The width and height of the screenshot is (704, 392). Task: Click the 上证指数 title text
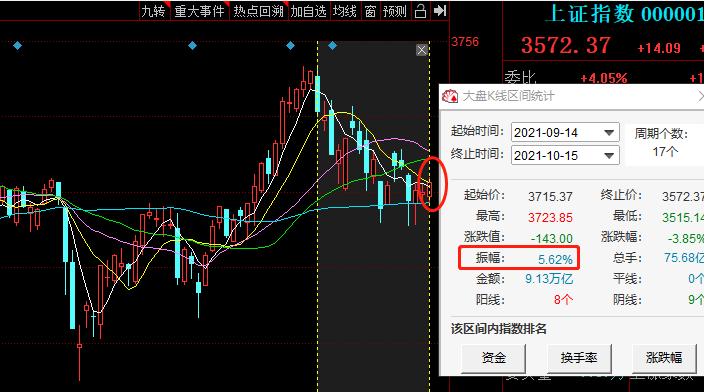click(590, 14)
